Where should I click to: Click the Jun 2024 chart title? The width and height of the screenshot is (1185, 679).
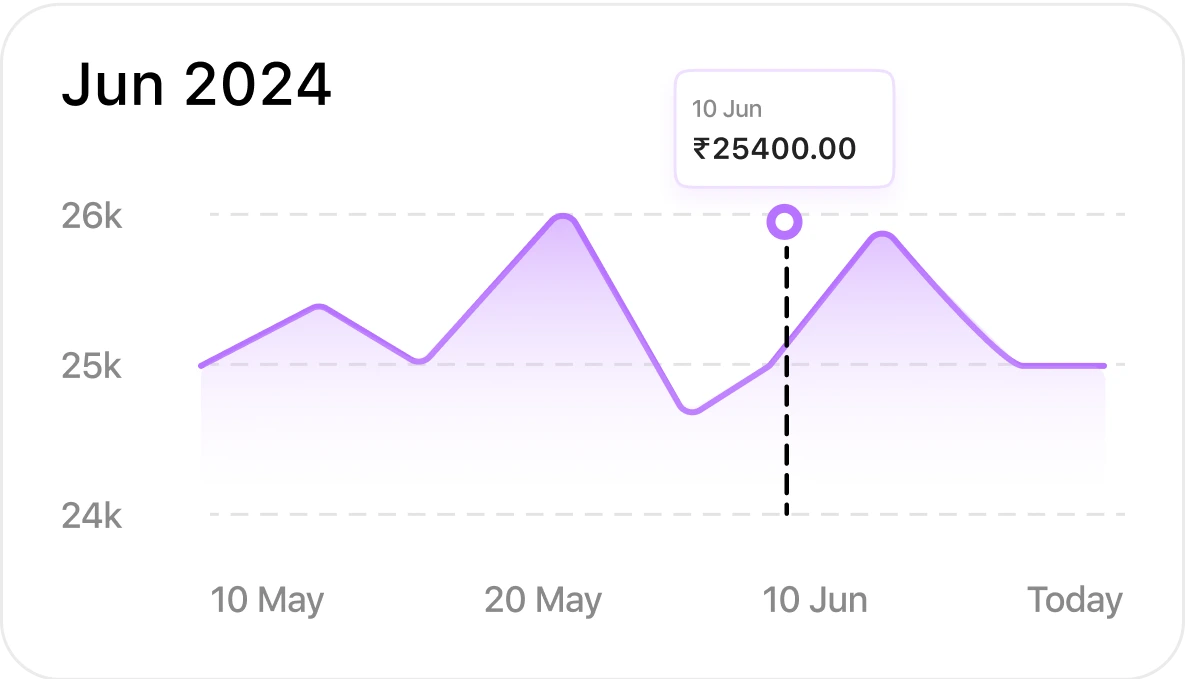pyautogui.click(x=196, y=84)
